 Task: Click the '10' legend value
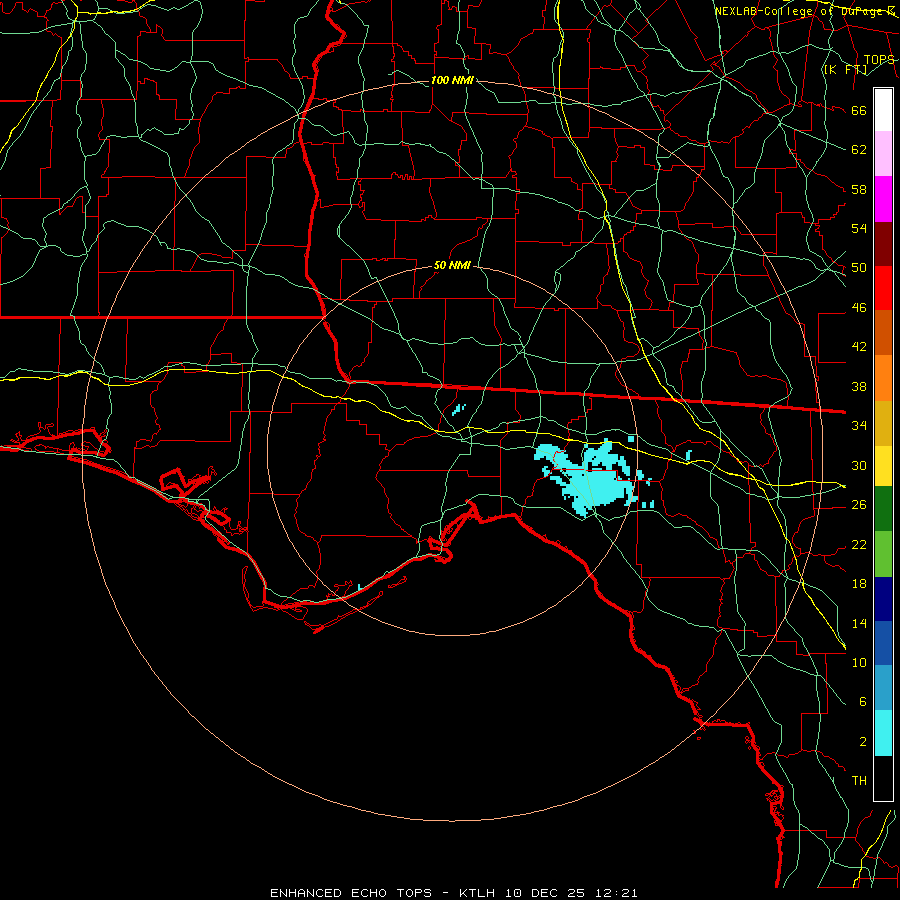(859, 662)
